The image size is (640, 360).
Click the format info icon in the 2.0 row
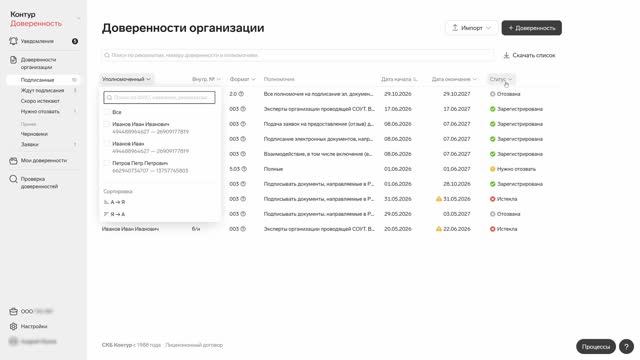coord(241,94)
